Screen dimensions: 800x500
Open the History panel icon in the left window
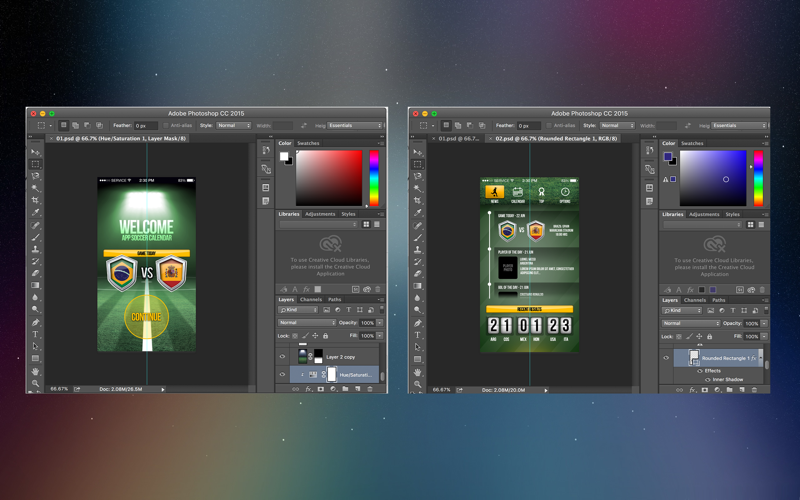pos(266,150)
